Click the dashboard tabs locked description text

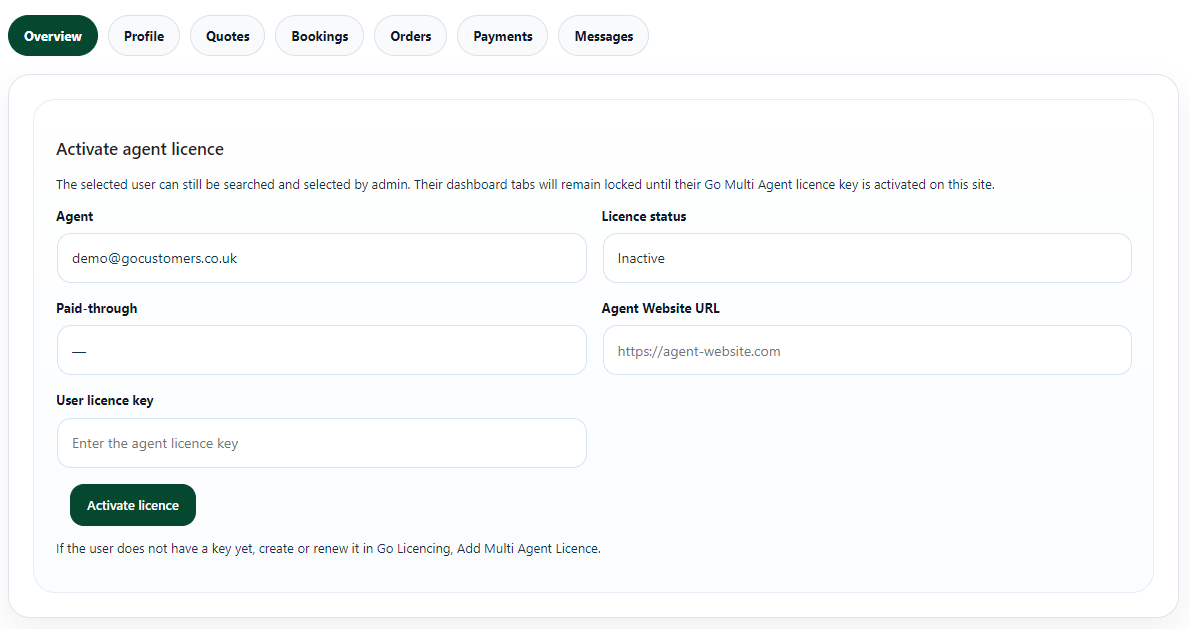[x=525, y=184]
